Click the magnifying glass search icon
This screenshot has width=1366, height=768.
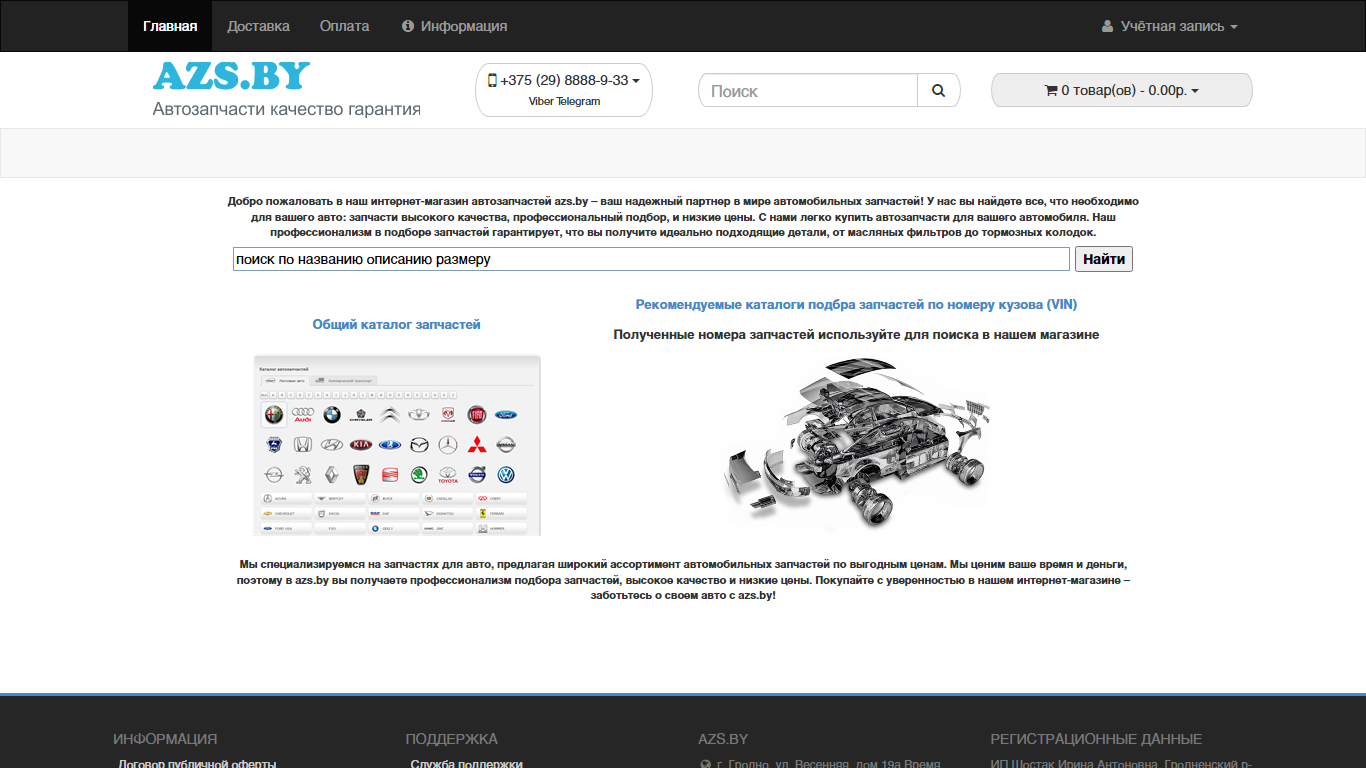coord(938,90)
